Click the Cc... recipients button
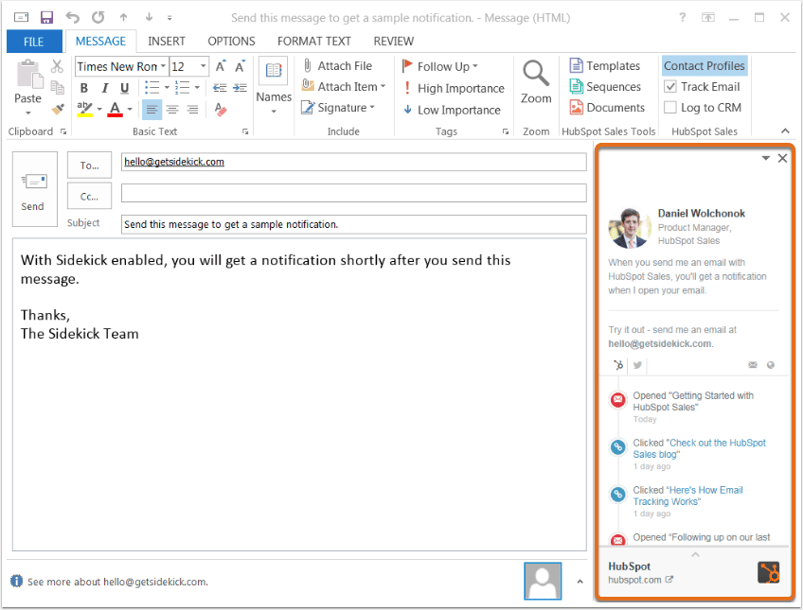Screen dimensions: 803x610 pyautogui.click(x=89, y=196)
